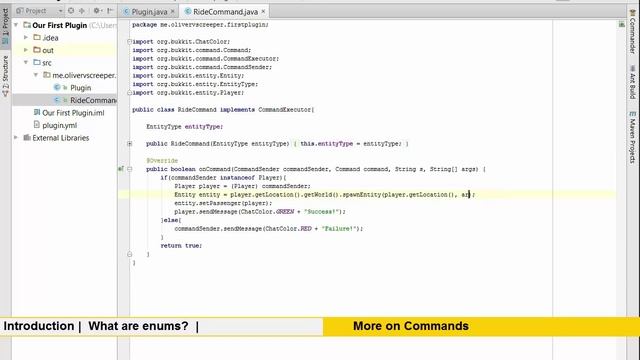Click the implements-method gutter icon beside onCommand
Image resolution: width=640 pixels, height=360 pixels.
(x=121, y=169)
